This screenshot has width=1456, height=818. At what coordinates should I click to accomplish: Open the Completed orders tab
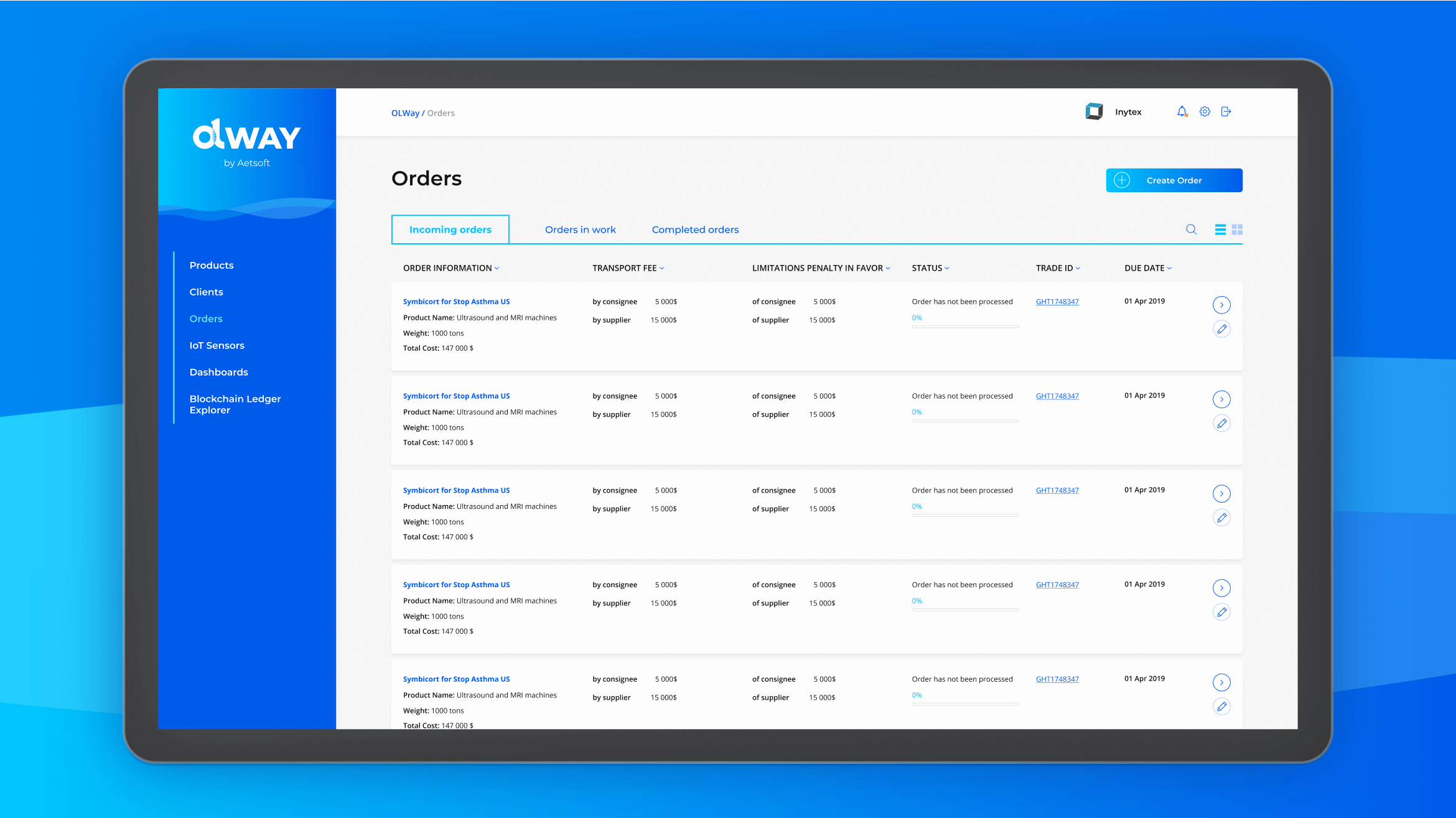[x=695, y=230]
